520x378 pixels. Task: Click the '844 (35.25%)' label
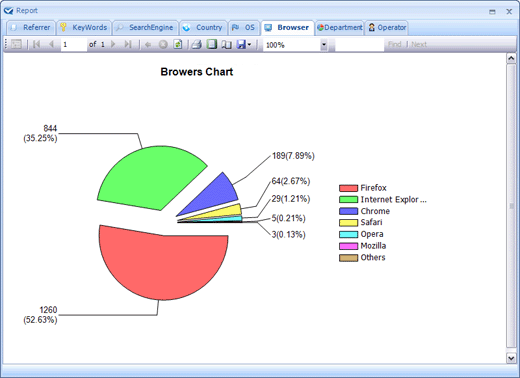(40, 133)
